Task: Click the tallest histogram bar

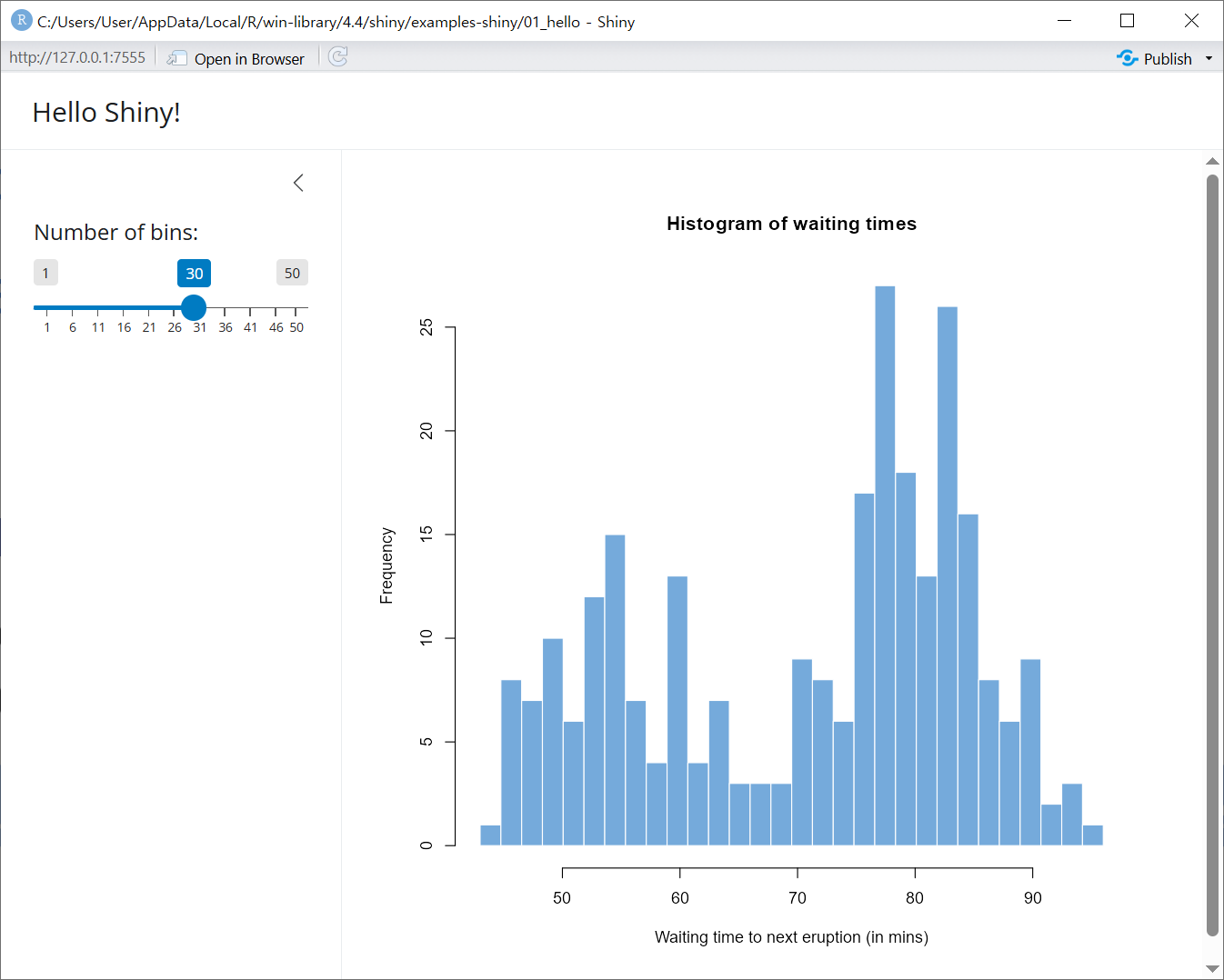Action: tap(885, 564)
